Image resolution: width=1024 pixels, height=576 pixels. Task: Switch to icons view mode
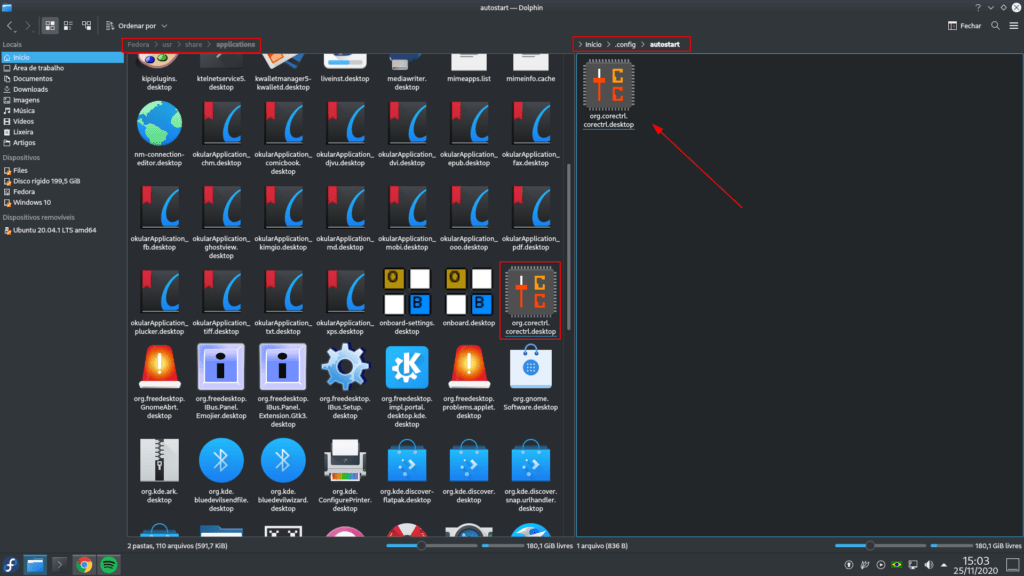pyautogui.click(x=49, y=25)
